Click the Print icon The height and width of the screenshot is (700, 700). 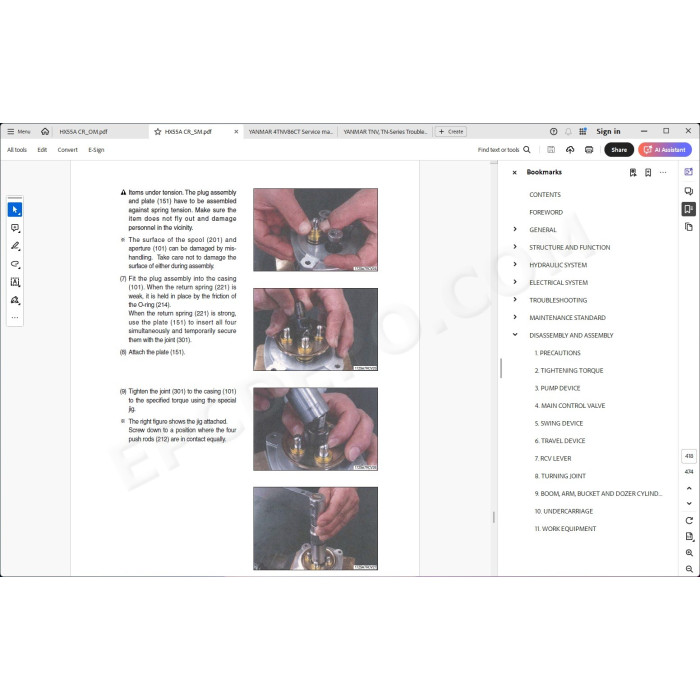point(589,150)
